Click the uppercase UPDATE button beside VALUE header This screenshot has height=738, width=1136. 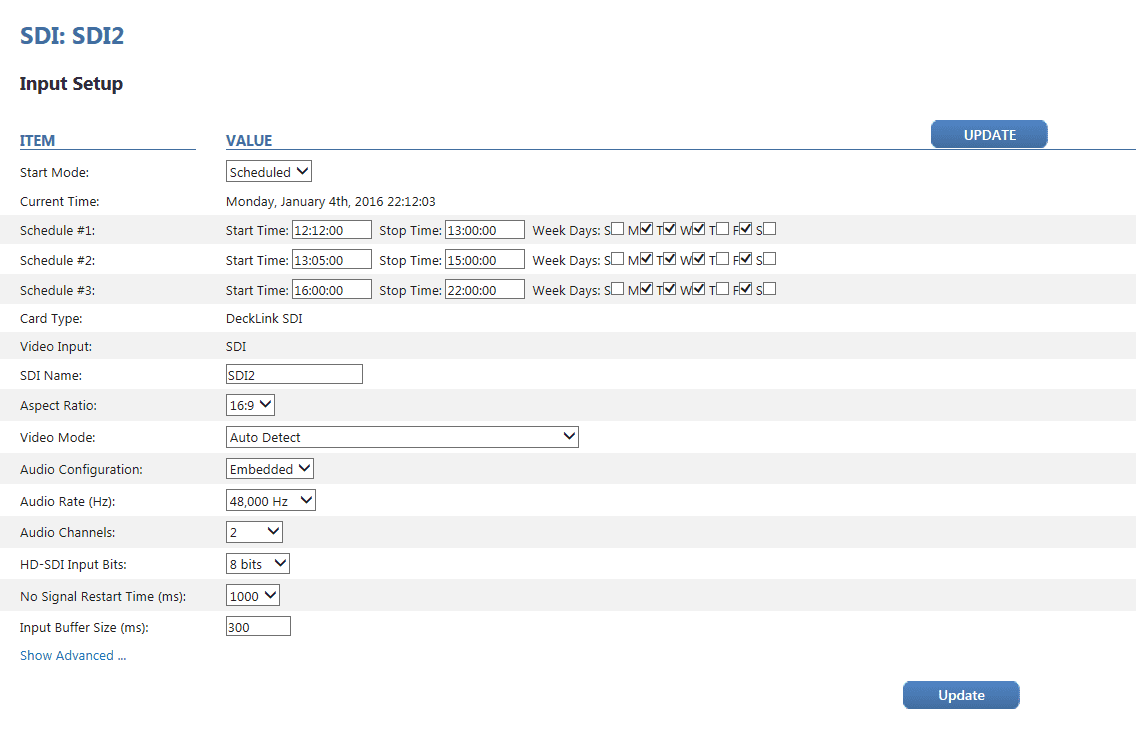pyautogui.click(x=989, y=135)
